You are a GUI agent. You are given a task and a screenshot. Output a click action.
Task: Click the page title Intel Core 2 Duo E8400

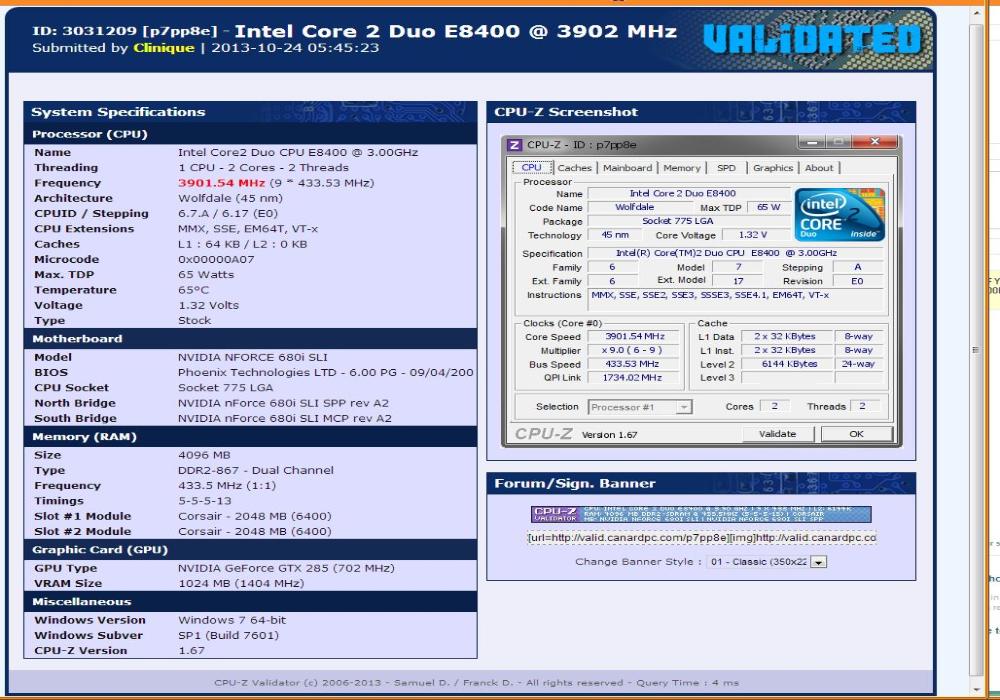pos(455,31)
